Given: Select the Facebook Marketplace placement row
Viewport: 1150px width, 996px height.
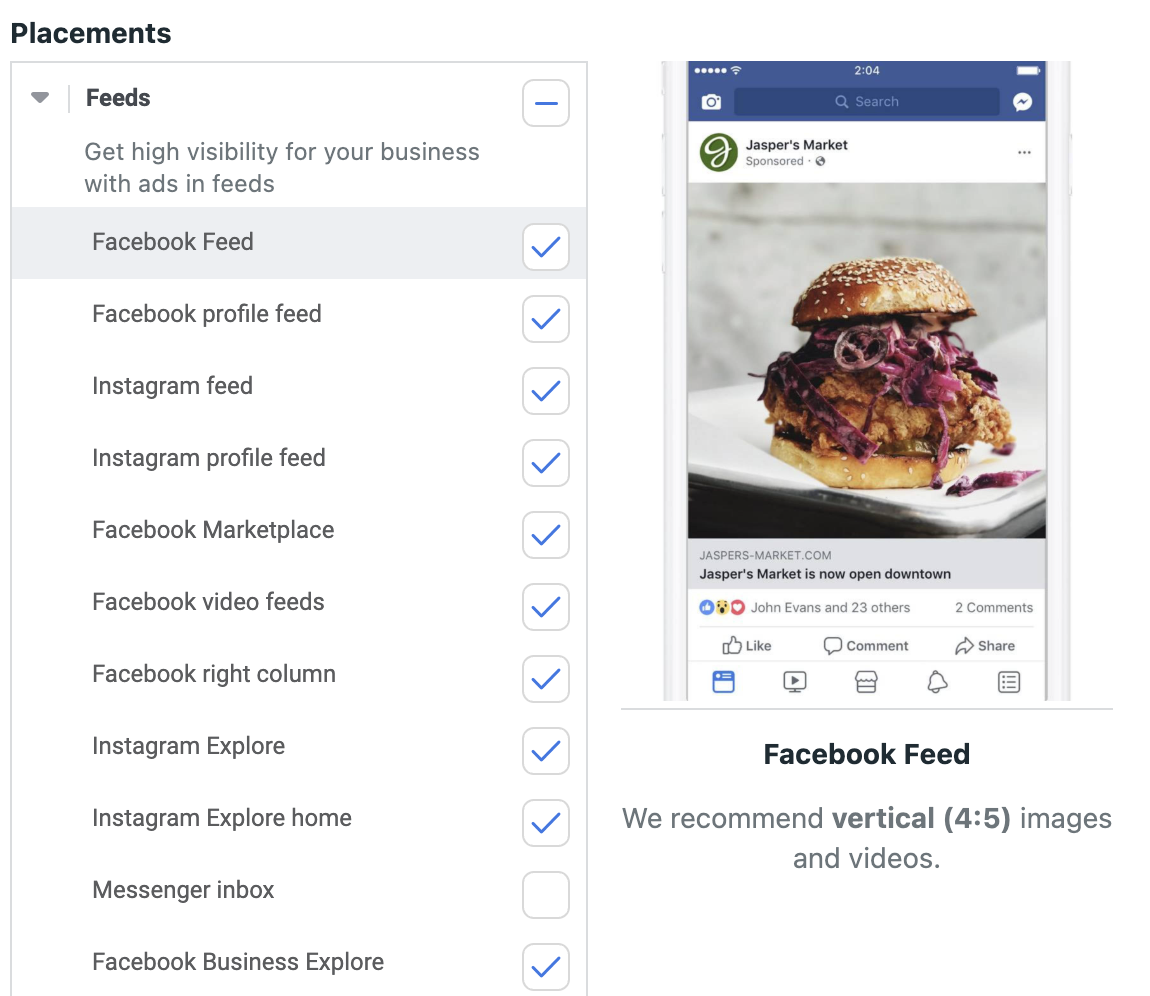Looking at the screenshot, I should click(x=299, y=530).
